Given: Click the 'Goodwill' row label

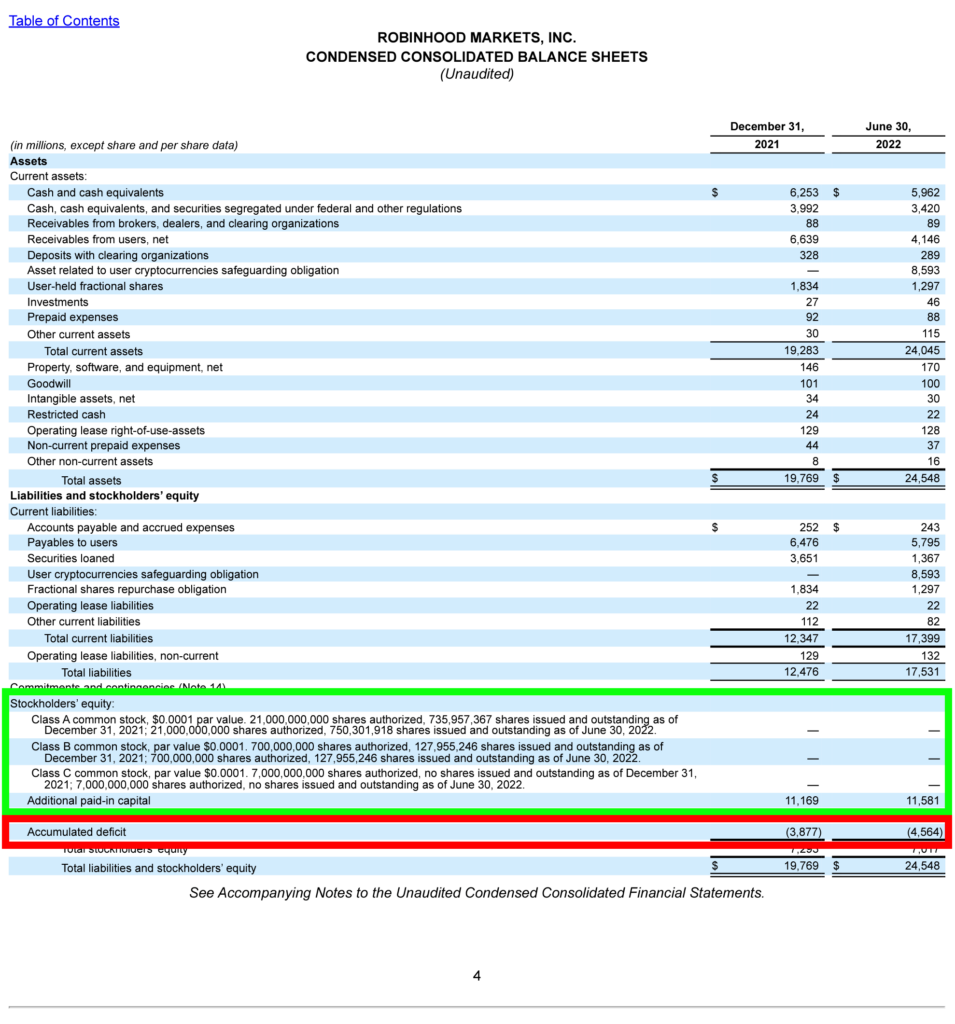Looking at the screenshot, I should 49,384.
